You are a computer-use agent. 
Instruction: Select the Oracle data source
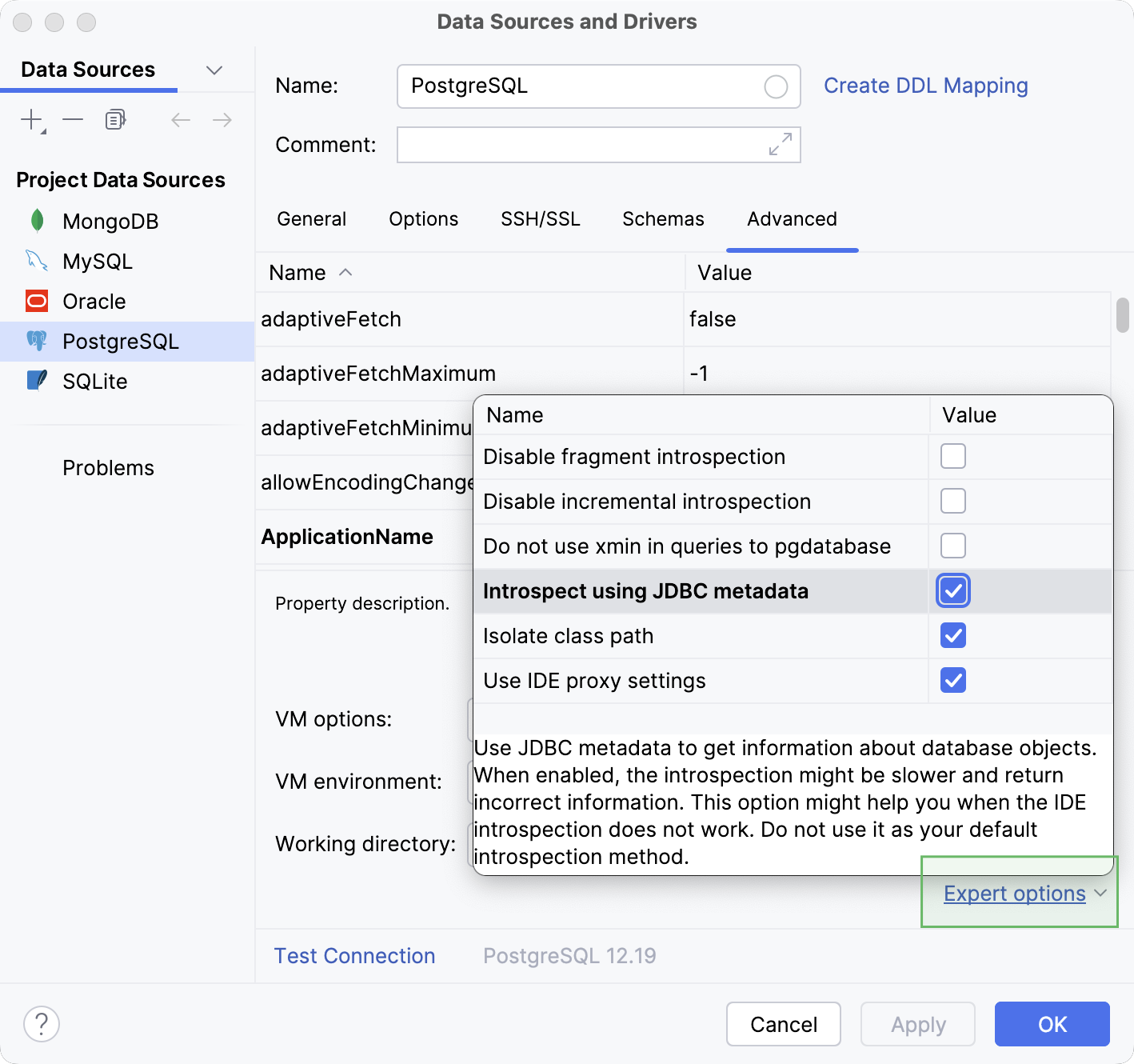94,302
